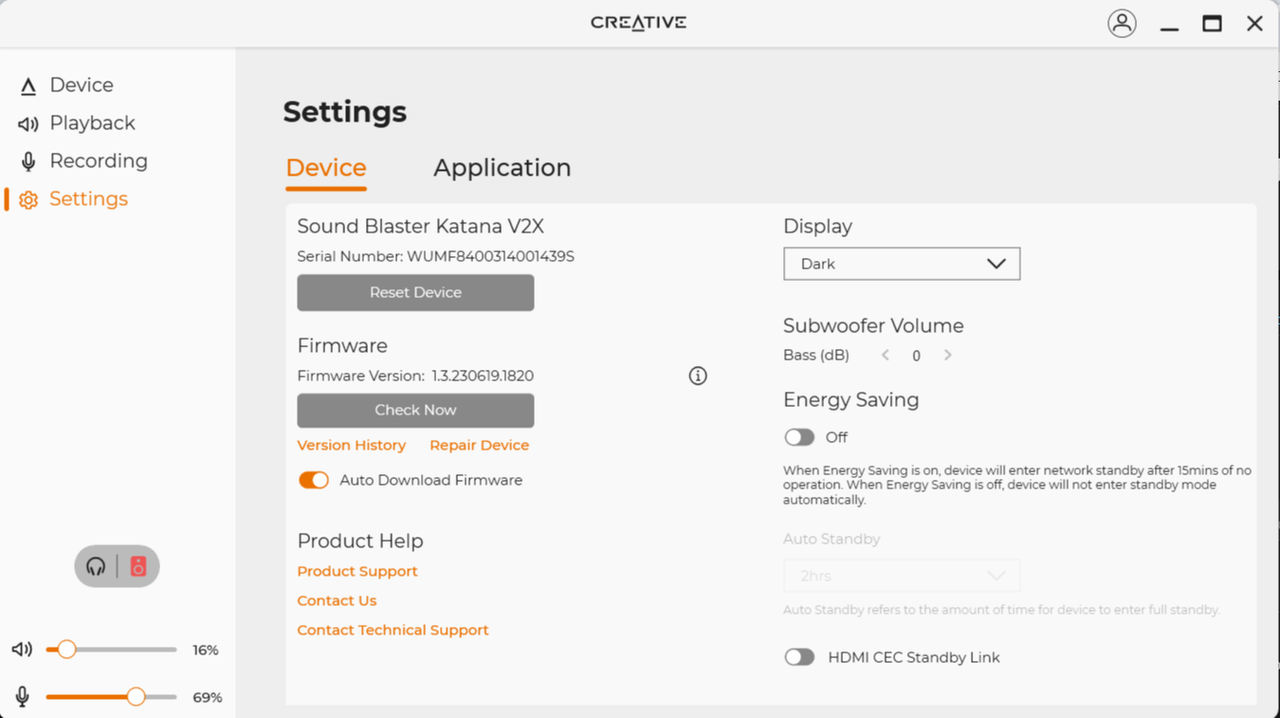
Task: Click the firmware version 1.3.230619.1820 text
Action: click(x=482, y=376)
